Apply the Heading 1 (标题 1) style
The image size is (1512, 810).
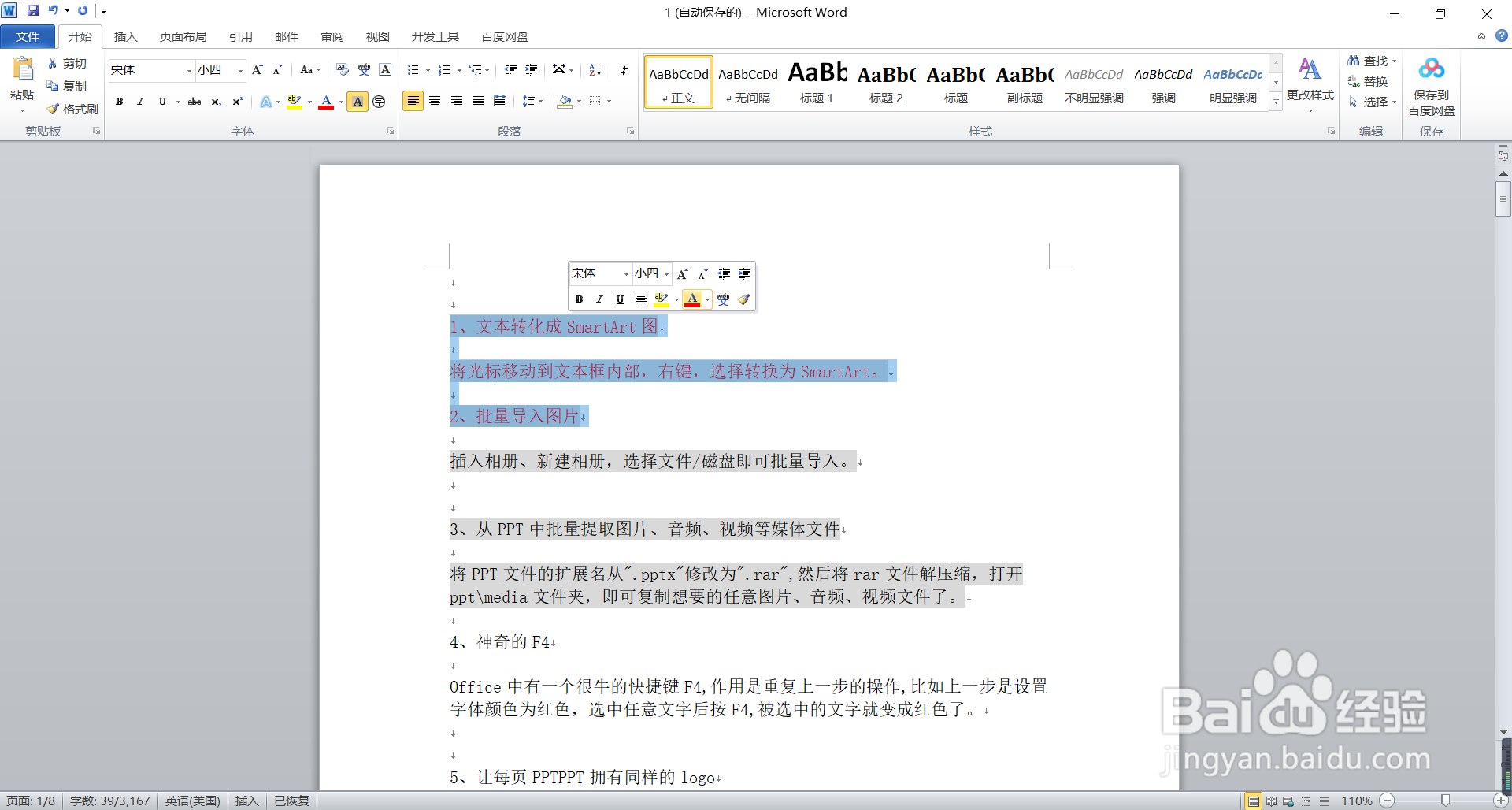point(817,82)
